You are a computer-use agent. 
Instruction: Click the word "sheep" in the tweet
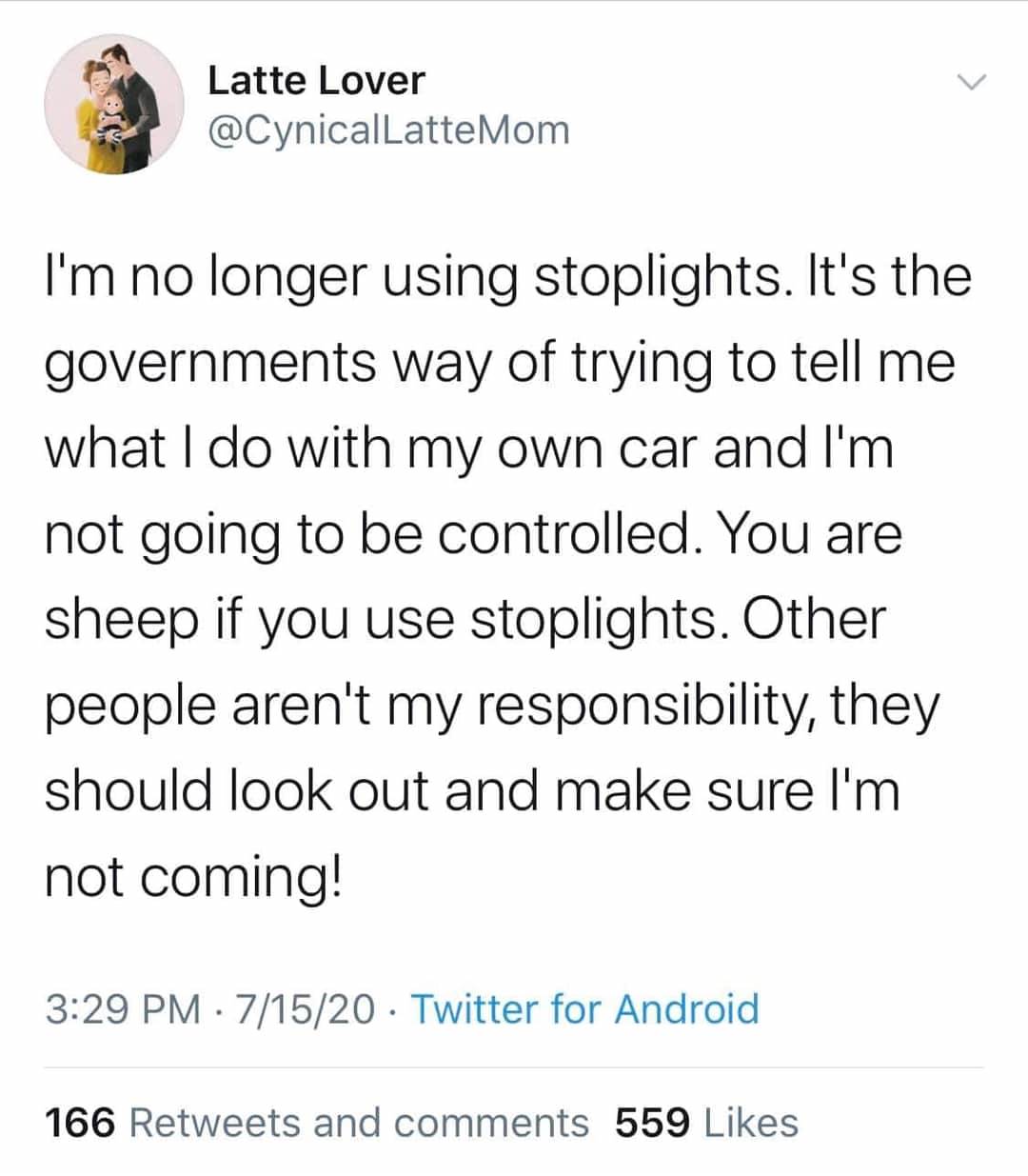point(119,620)
